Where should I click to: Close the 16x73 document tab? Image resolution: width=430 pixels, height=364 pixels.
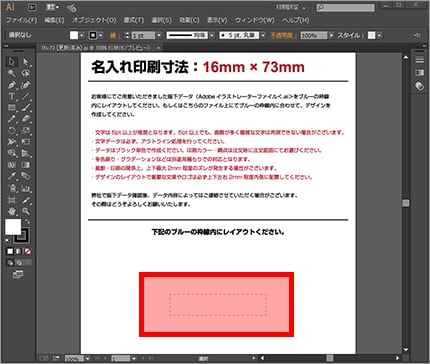[159, 48]
